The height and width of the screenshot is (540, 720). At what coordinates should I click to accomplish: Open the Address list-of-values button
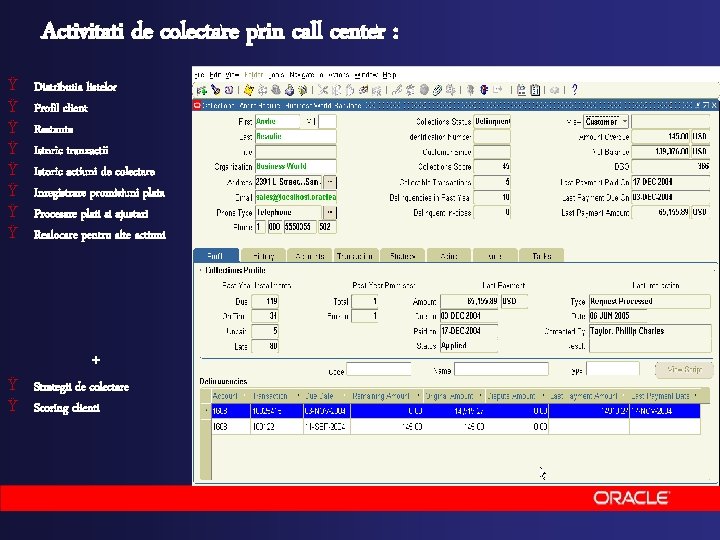tap(330, 182)
